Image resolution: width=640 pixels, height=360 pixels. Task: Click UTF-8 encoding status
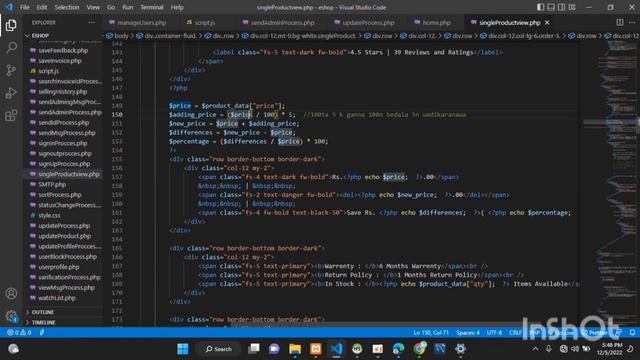coord(494,333)
